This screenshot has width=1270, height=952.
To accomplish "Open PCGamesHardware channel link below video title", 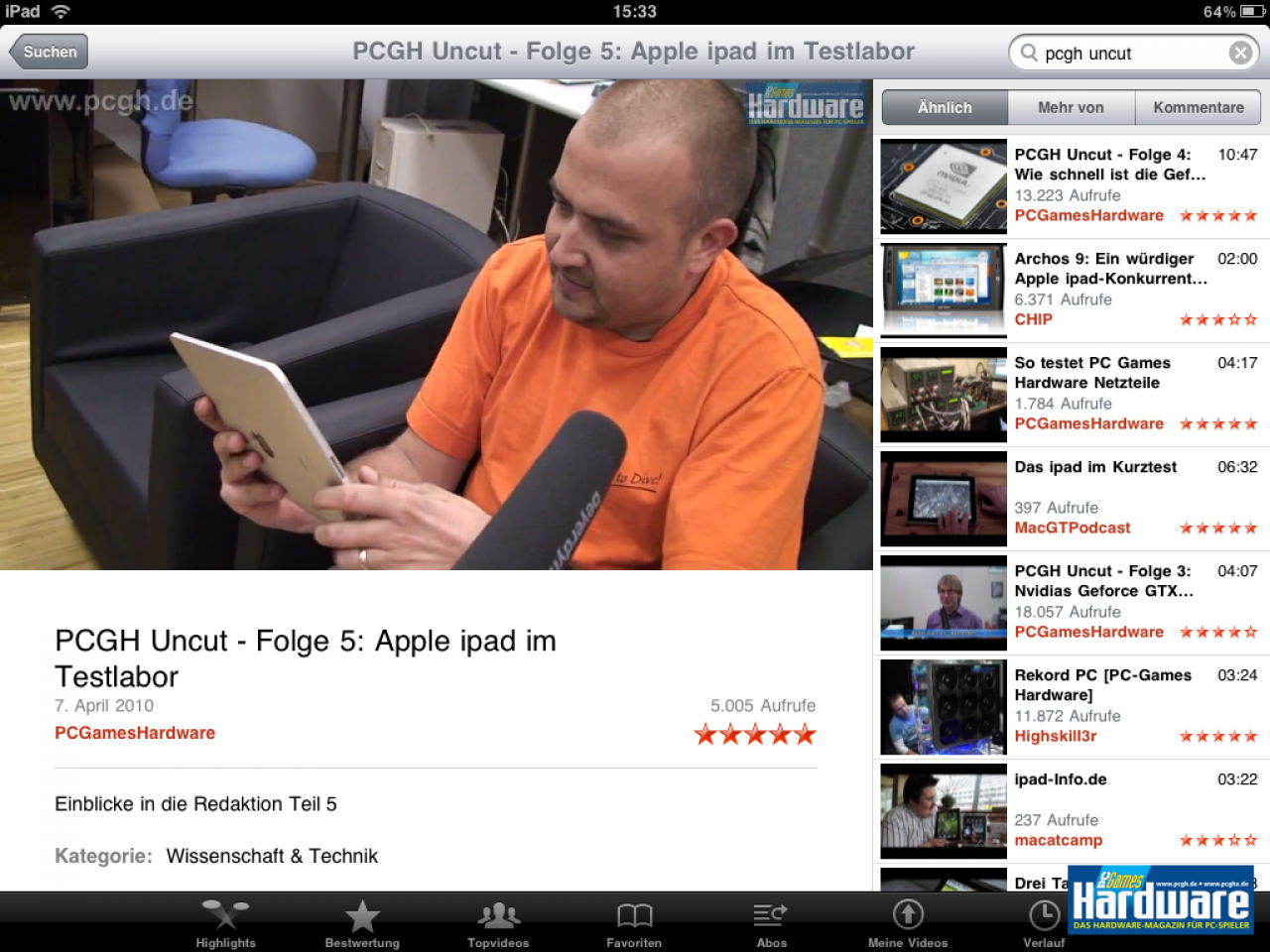I will [135, 733].
